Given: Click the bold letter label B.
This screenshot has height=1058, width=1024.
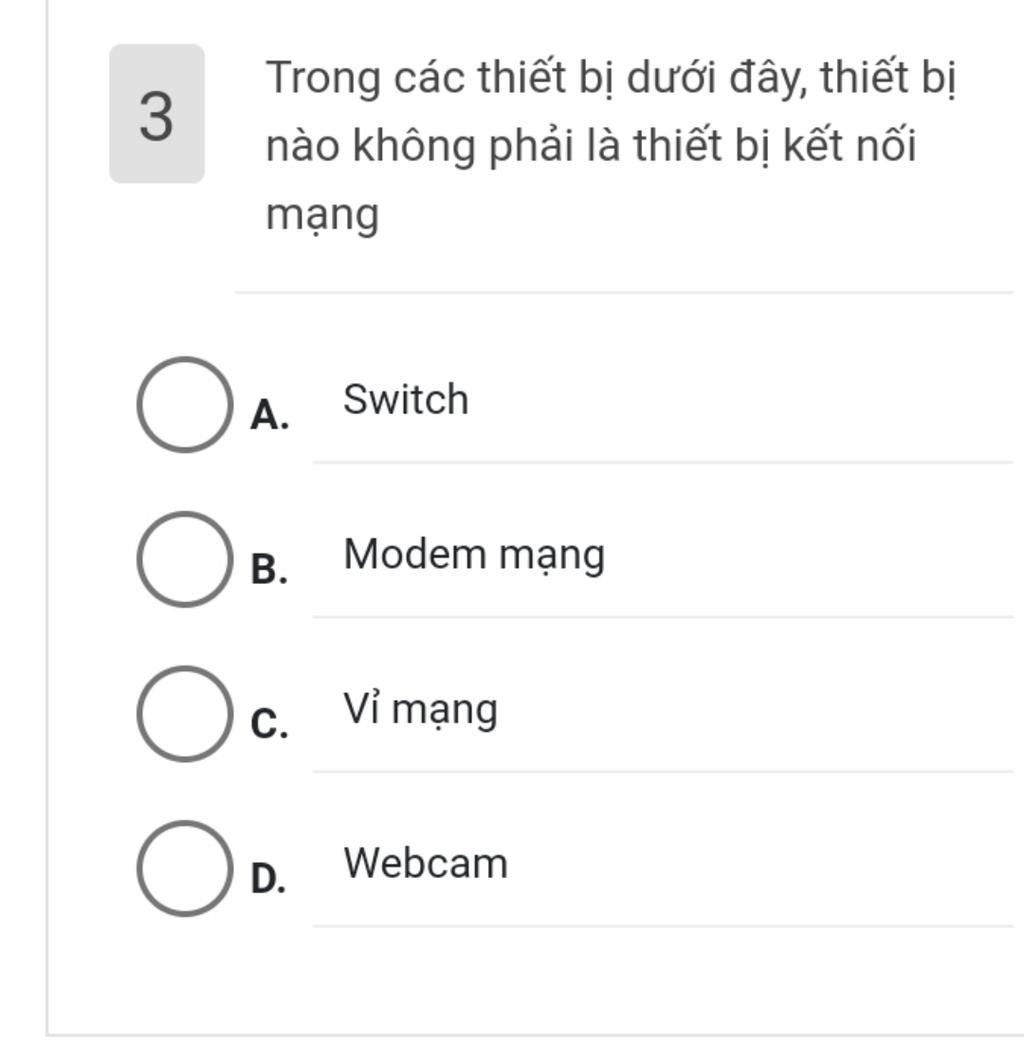Looking at the screenshot, I should [x=269, y=569].
